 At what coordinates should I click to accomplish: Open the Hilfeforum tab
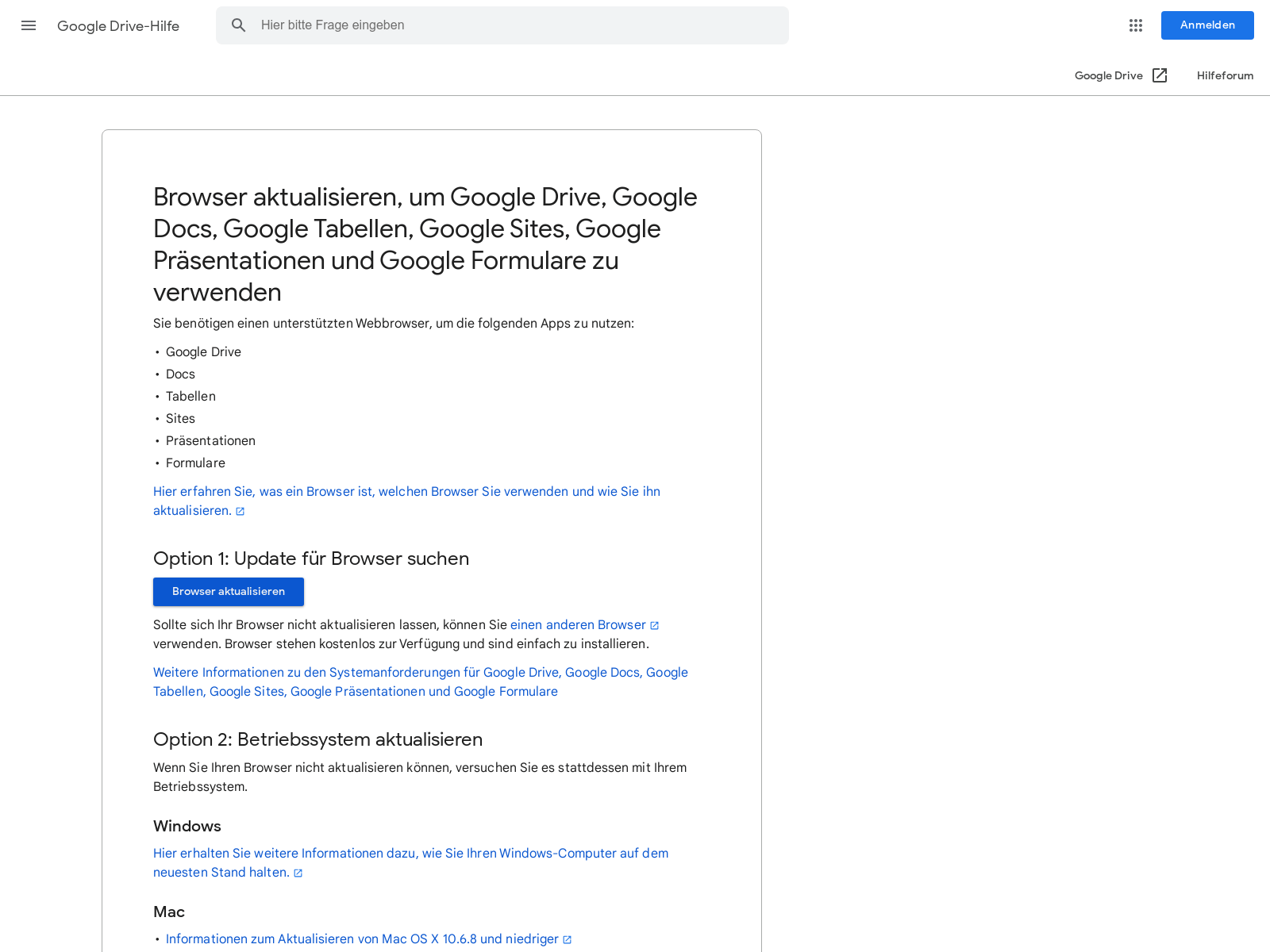[x=1225, y=75]
